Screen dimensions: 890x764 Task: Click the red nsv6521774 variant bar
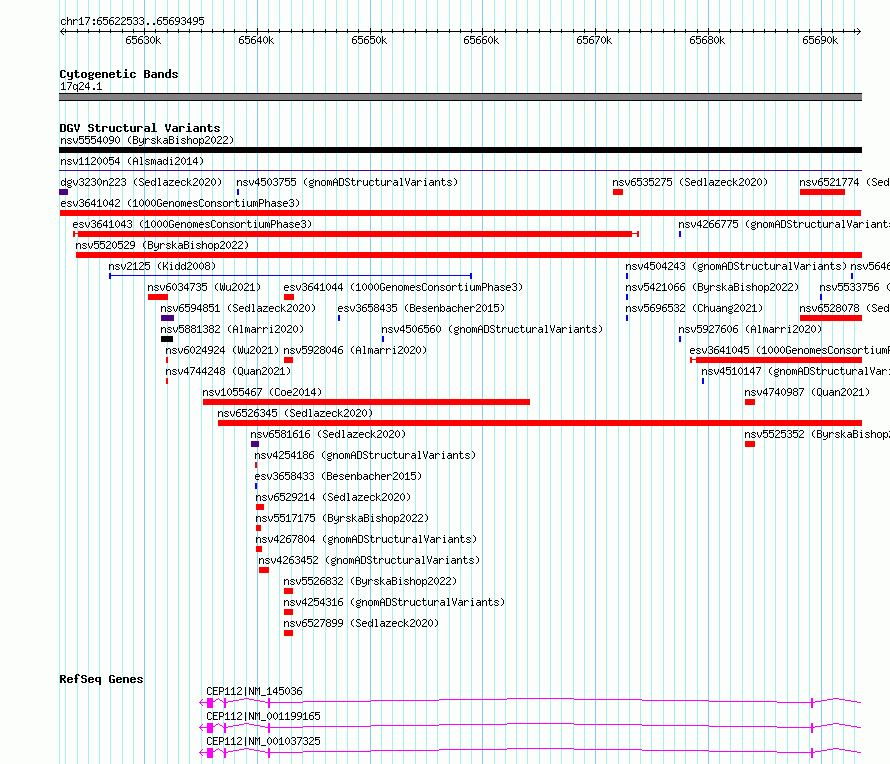(x=822, y=192)
